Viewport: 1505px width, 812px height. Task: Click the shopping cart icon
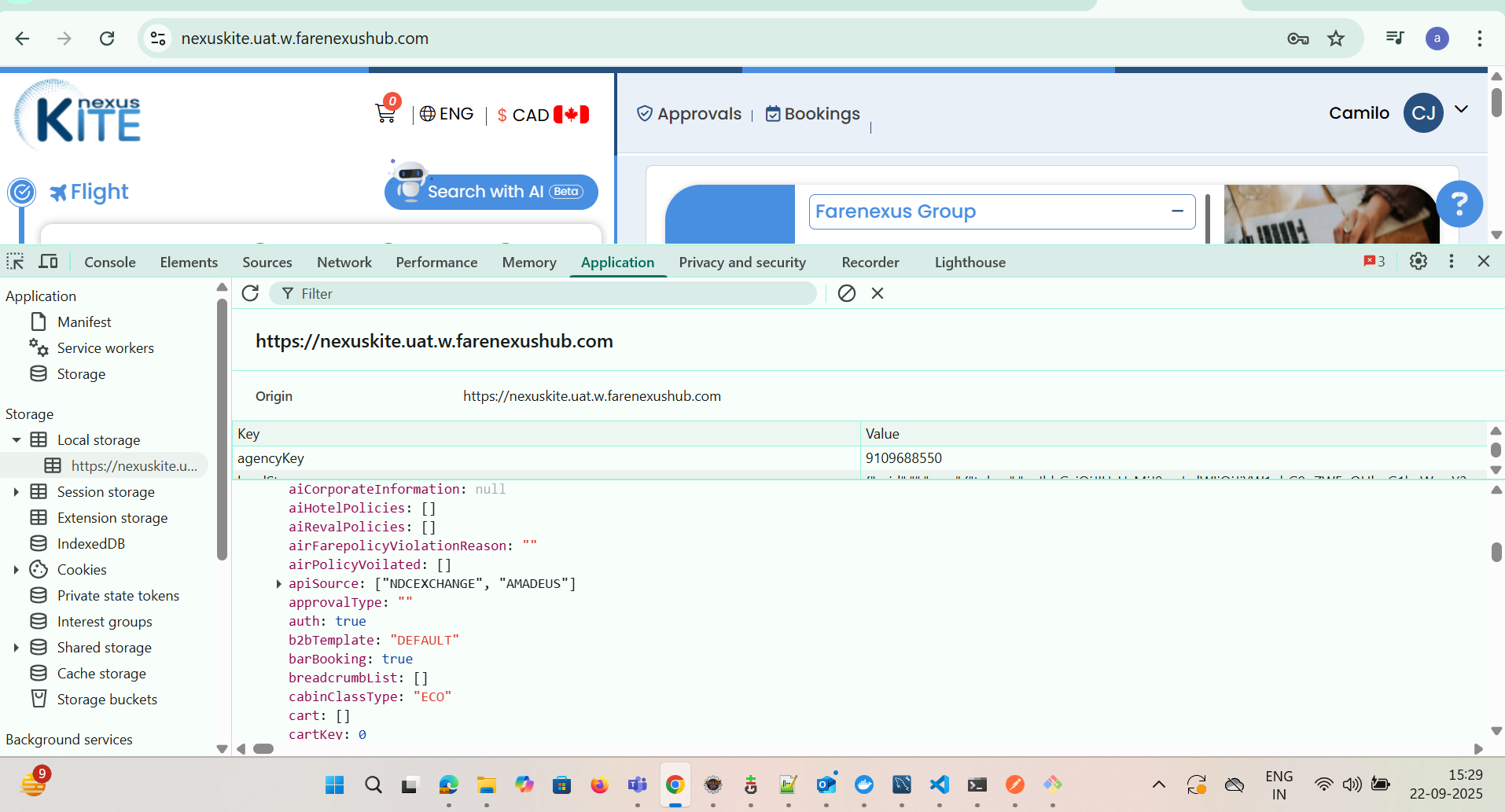[x=385, y=113]
